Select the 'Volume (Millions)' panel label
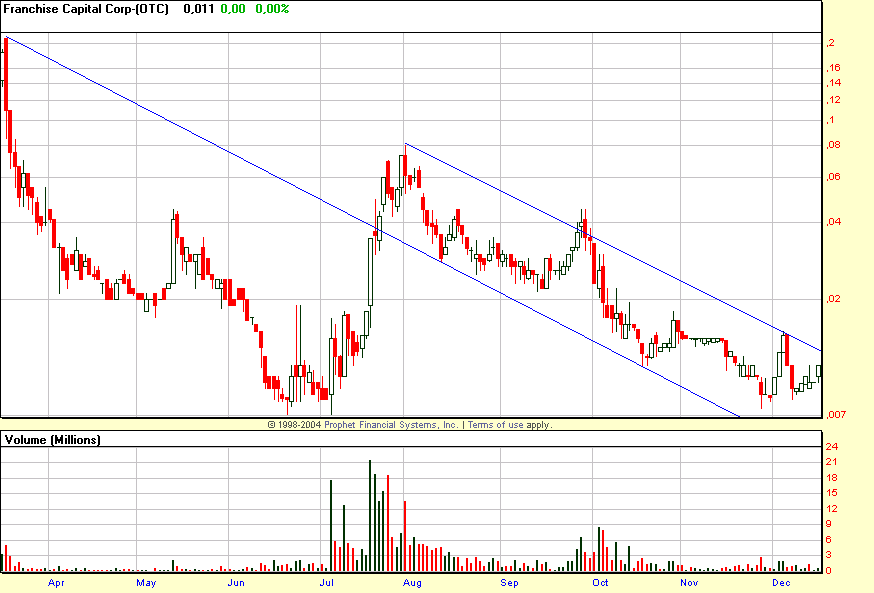874x593 pixels. coord(52,440)
